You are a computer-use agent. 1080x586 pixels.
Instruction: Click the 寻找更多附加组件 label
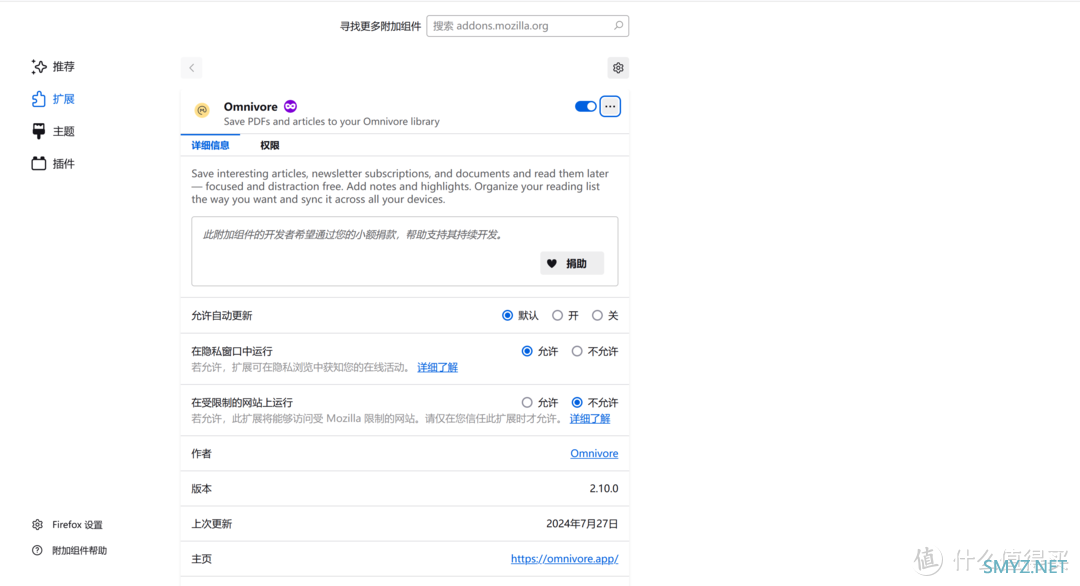pyautogui.click(x=380, y=26)
